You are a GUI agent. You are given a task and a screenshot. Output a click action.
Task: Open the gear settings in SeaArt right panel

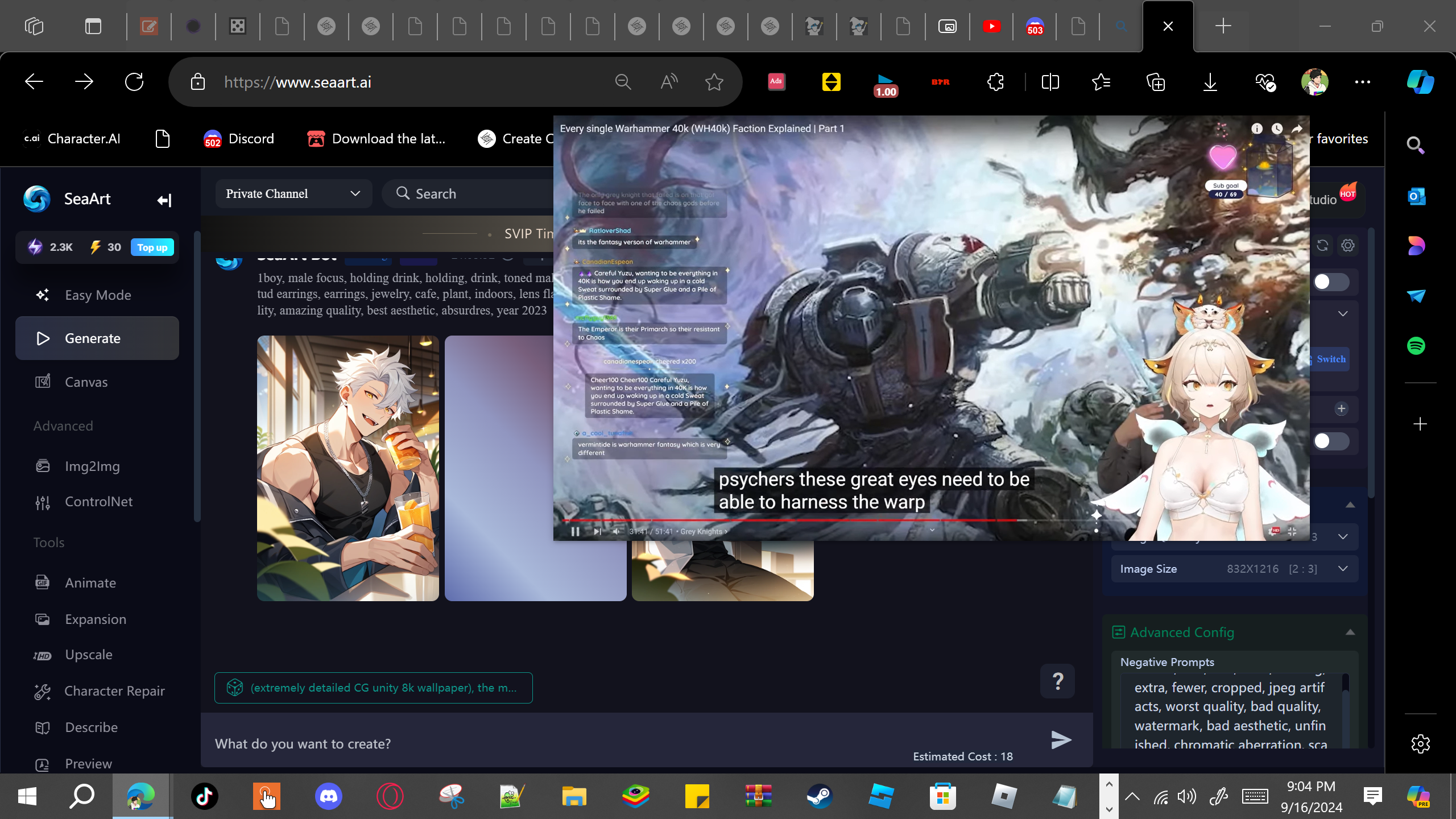[x=1348, y=246]
